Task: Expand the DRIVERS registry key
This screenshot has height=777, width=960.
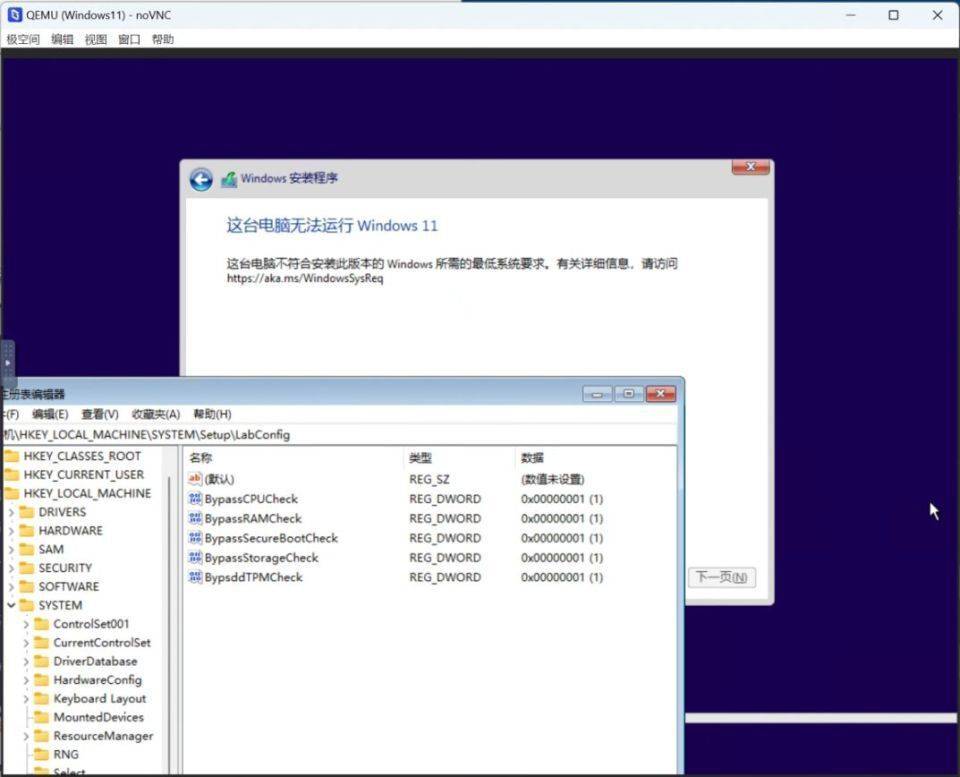Action: click(x=11, y=512)
